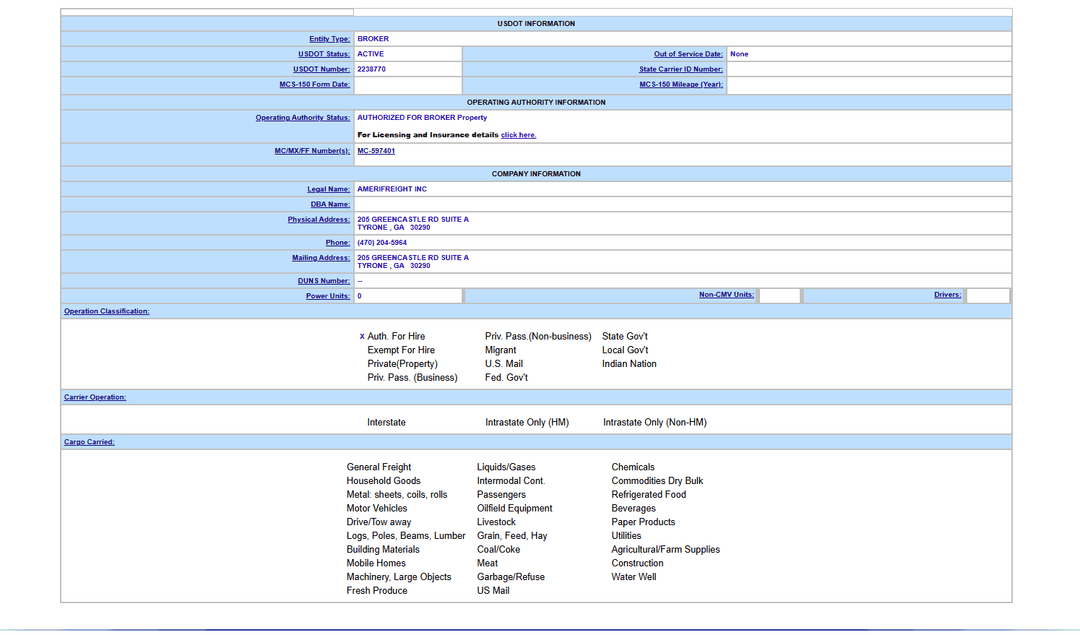This screenshot has height=635, width=1080.
Task: Select the BROKER entity type value
Action: coord(373,39)
